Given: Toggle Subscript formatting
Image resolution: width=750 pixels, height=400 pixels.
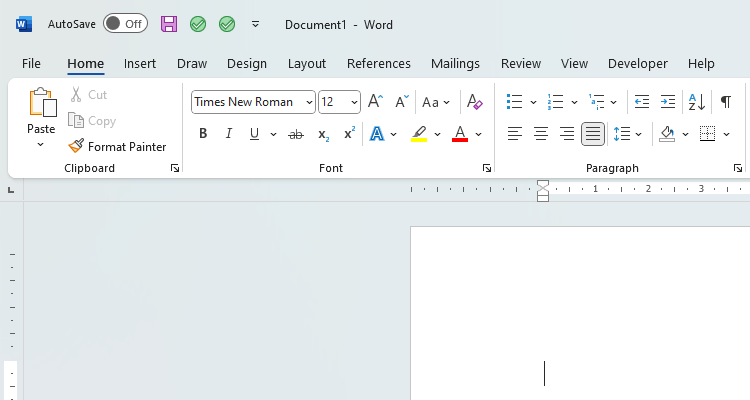Looking at the screenshot, I should pyautogui.click(x=323, y=135).
